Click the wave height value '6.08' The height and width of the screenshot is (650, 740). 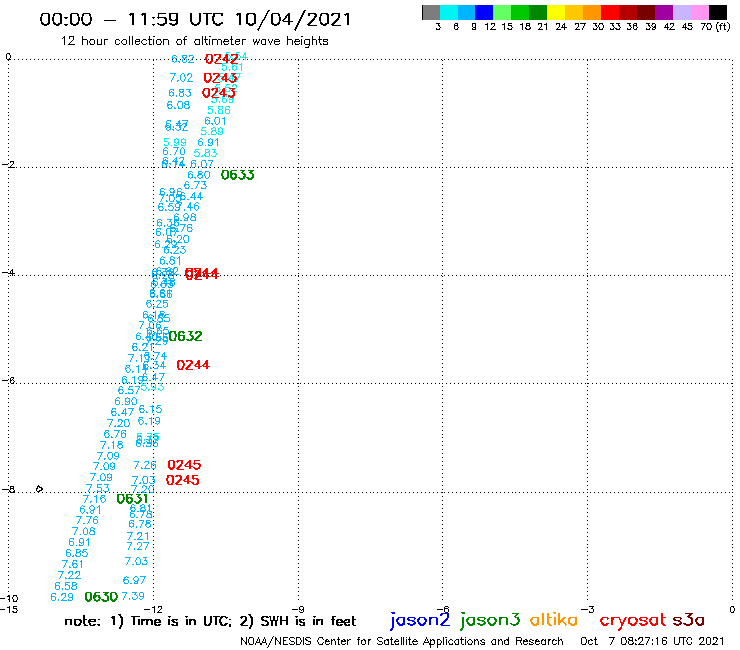[178, 105]
